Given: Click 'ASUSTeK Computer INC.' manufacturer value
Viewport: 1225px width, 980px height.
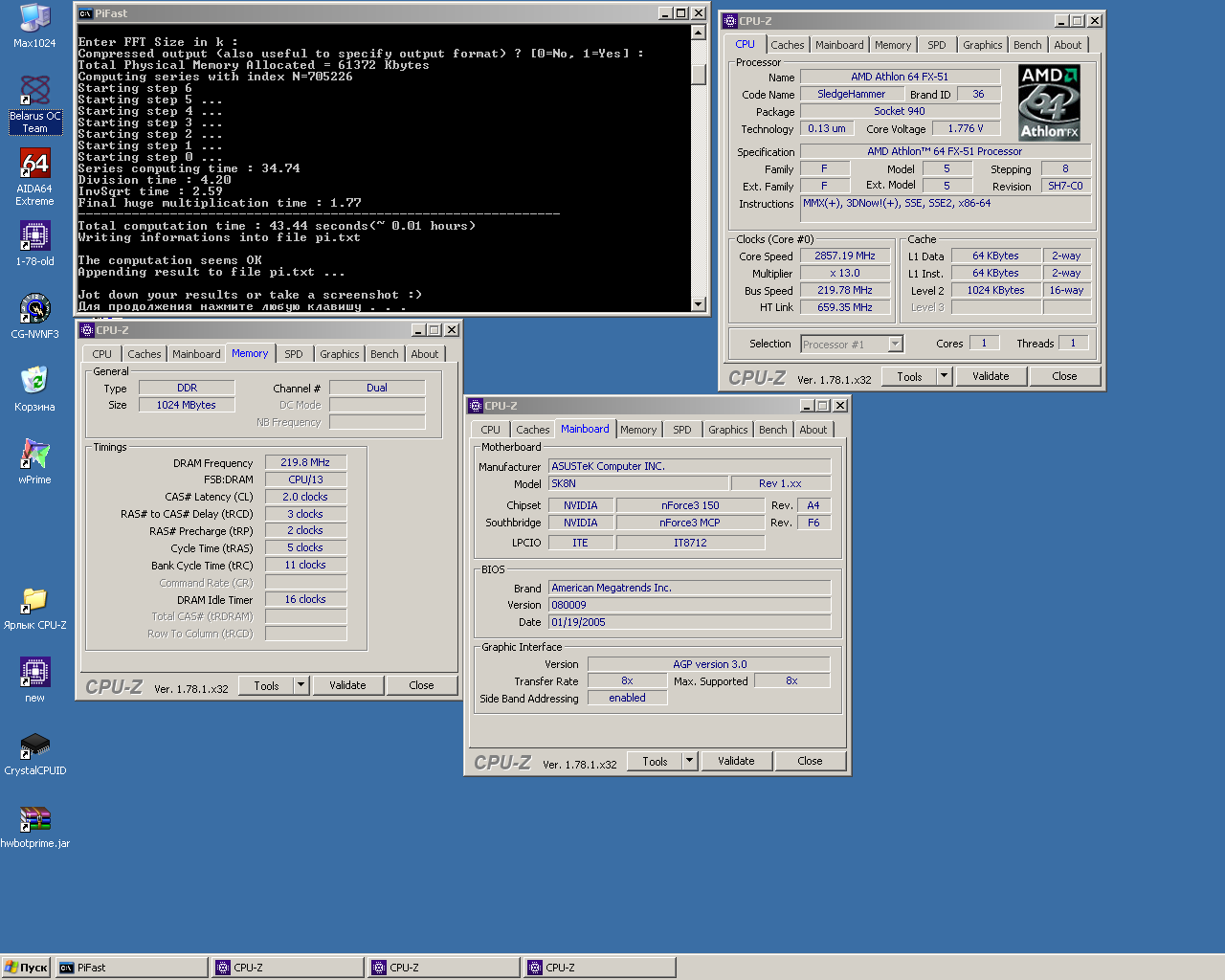Looking at the screenshot, I should pos(690,466).
